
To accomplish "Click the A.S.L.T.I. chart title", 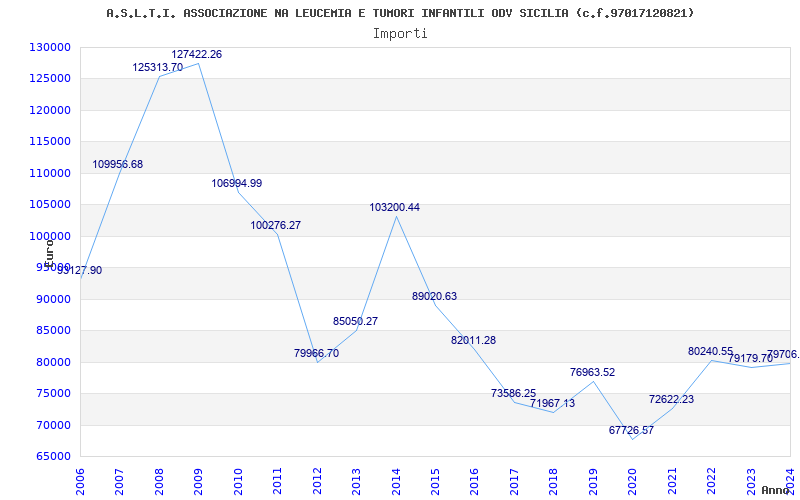I will pyautogui.click(x=400, y=13).
